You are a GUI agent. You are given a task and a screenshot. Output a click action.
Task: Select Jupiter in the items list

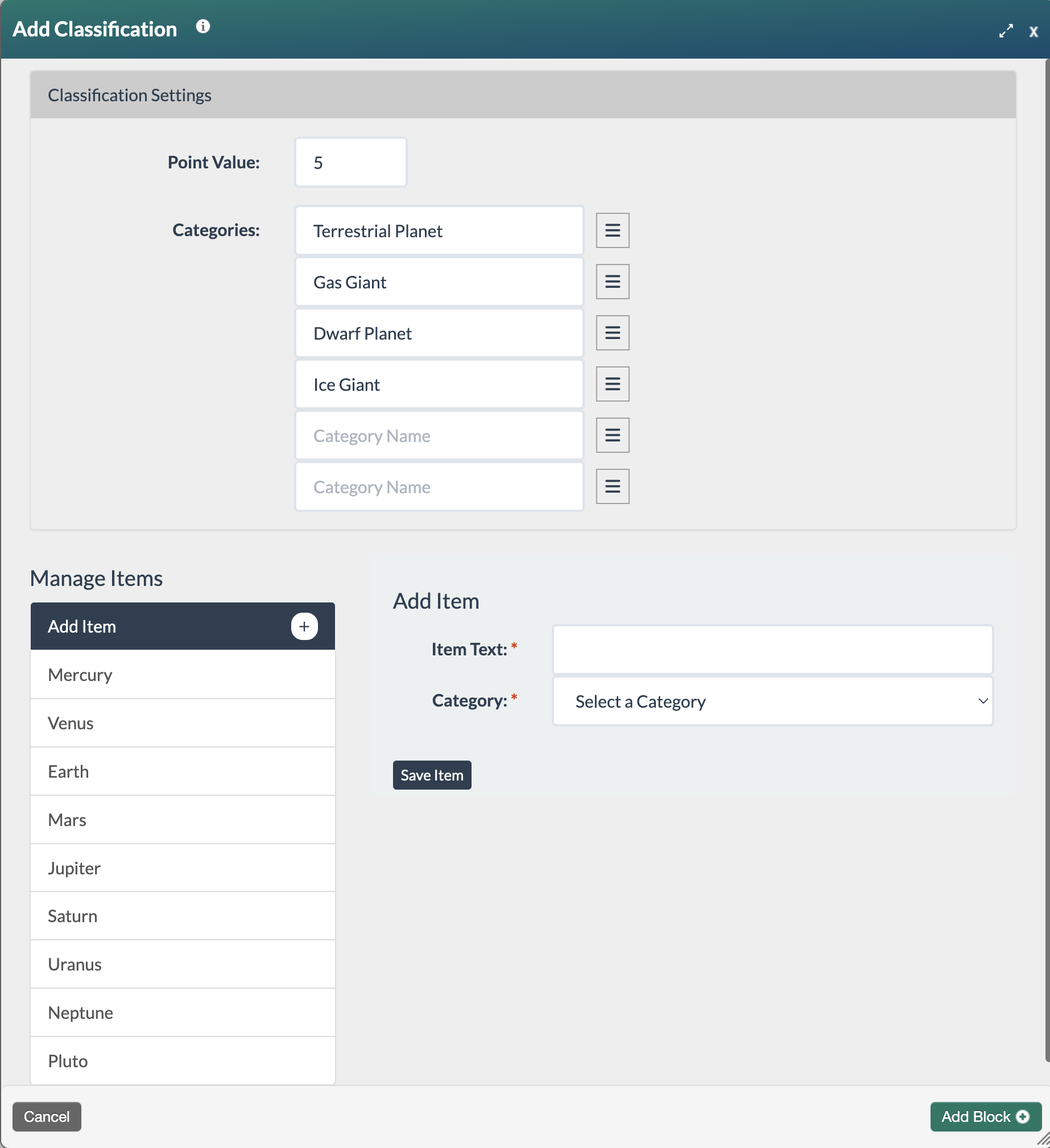click(x=183, y=868)
